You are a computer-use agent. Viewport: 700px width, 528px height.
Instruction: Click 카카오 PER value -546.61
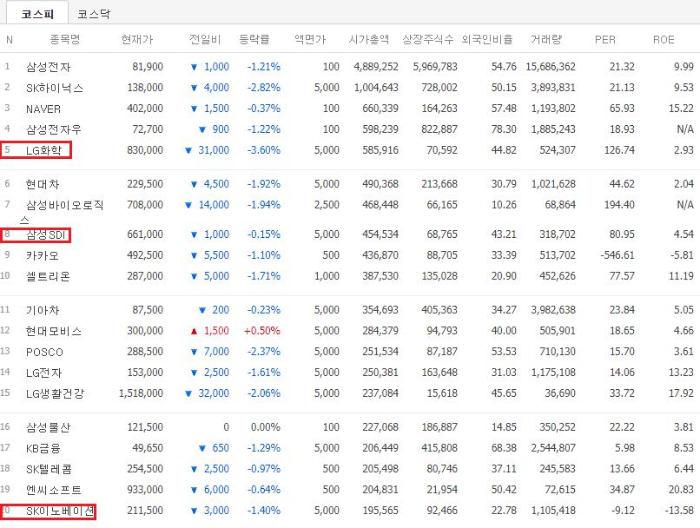(617, 255)
